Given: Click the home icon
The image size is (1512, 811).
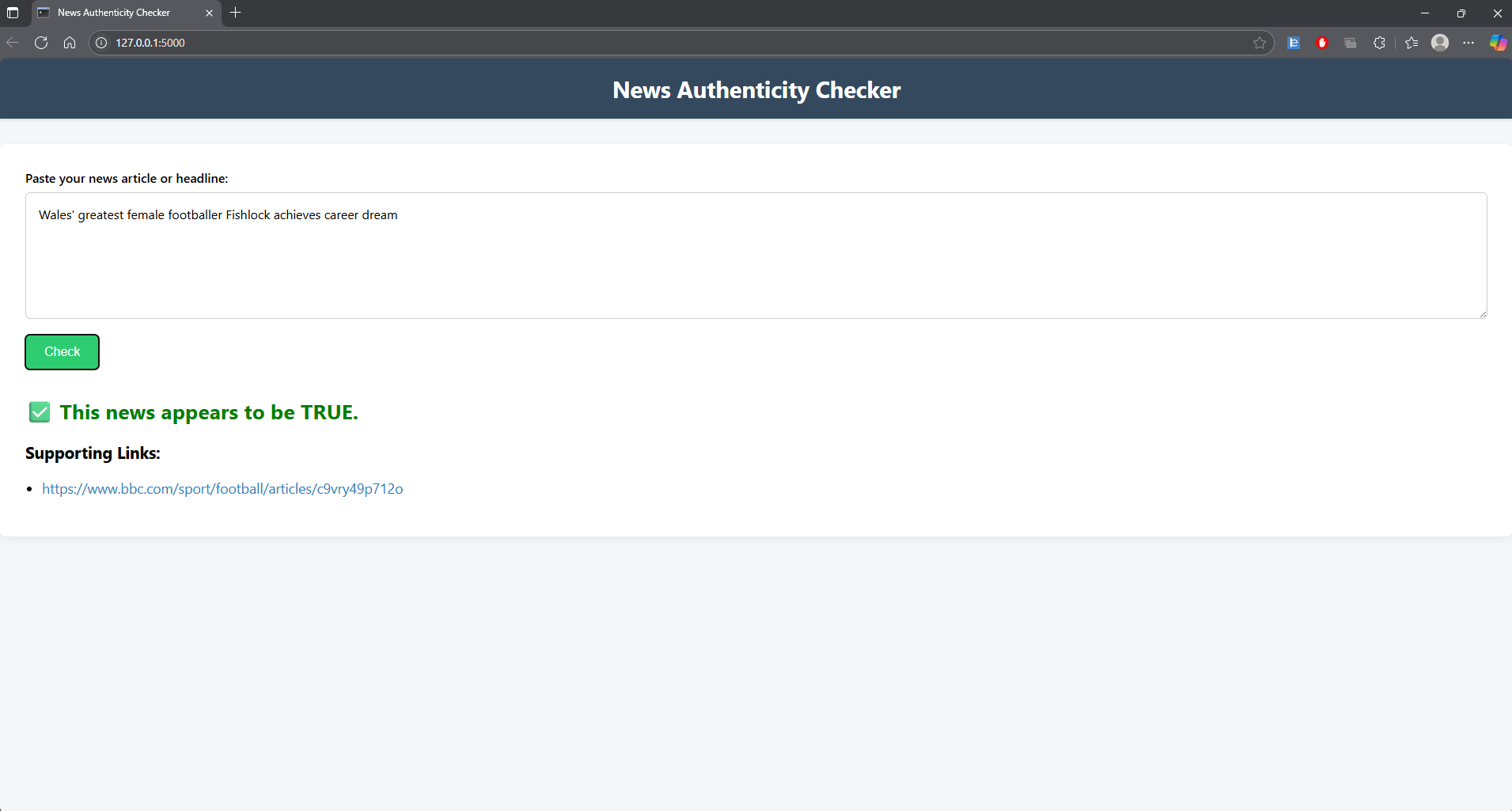Looking at the screenshot, I should point(70,43).
